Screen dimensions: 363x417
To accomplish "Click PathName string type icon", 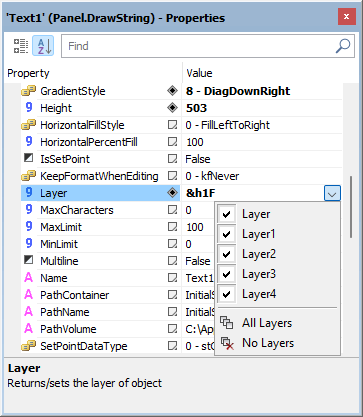I will 29,312.
